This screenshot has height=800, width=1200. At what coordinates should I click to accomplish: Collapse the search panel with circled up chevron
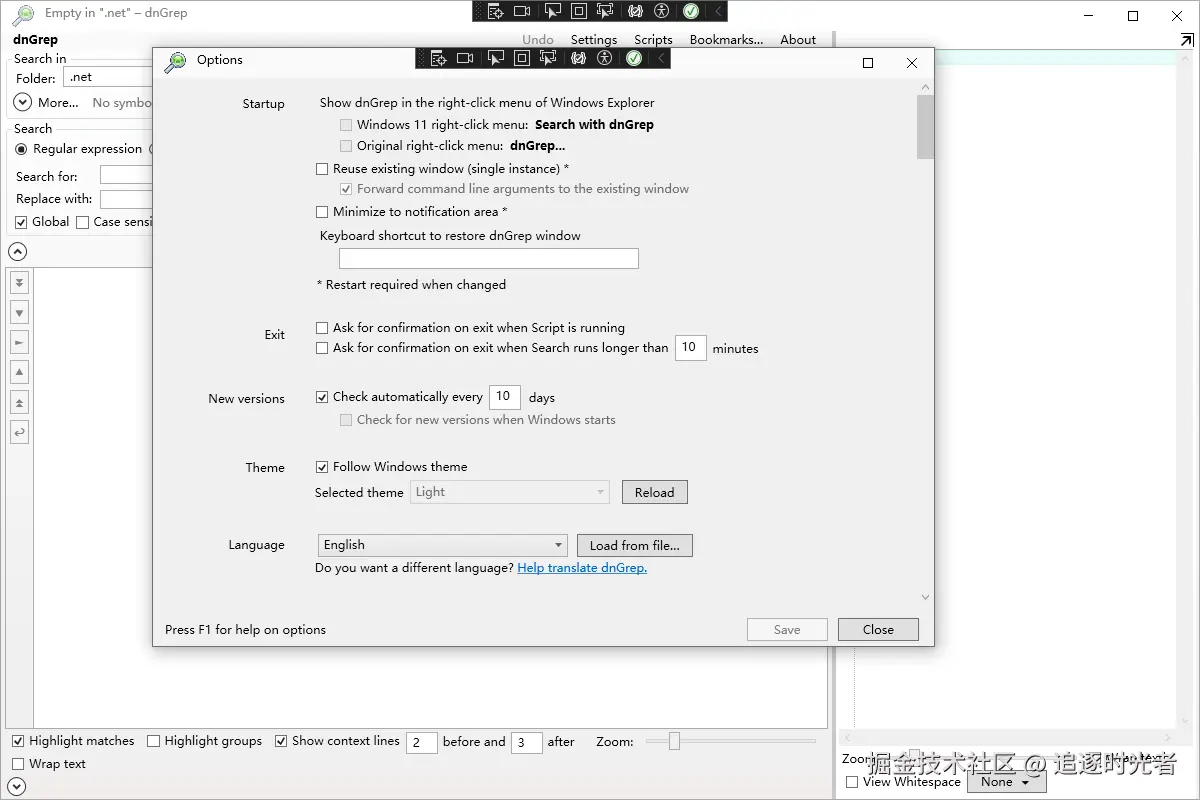pyautogui.click(x=18, y=251)
